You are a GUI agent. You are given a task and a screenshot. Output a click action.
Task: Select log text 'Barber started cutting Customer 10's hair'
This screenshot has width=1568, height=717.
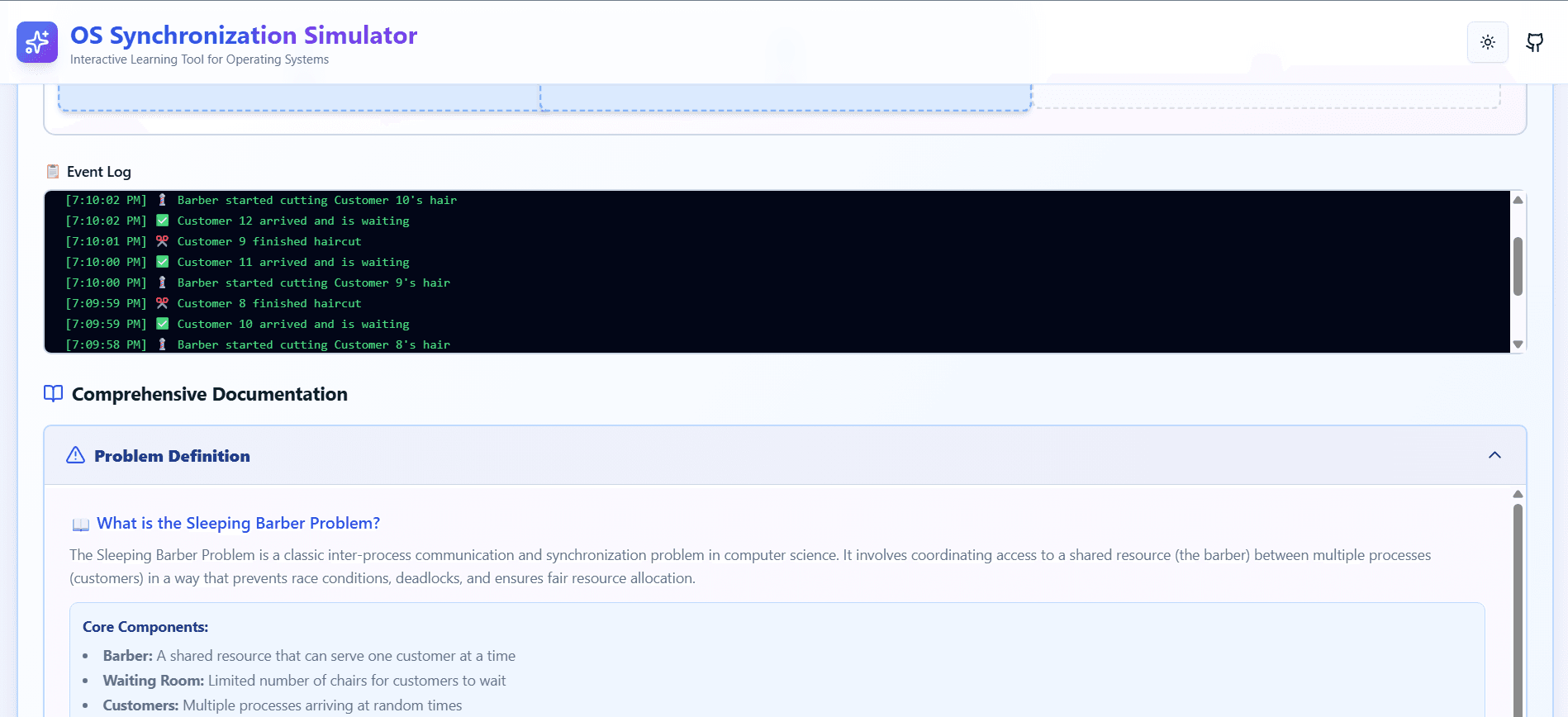317,200
